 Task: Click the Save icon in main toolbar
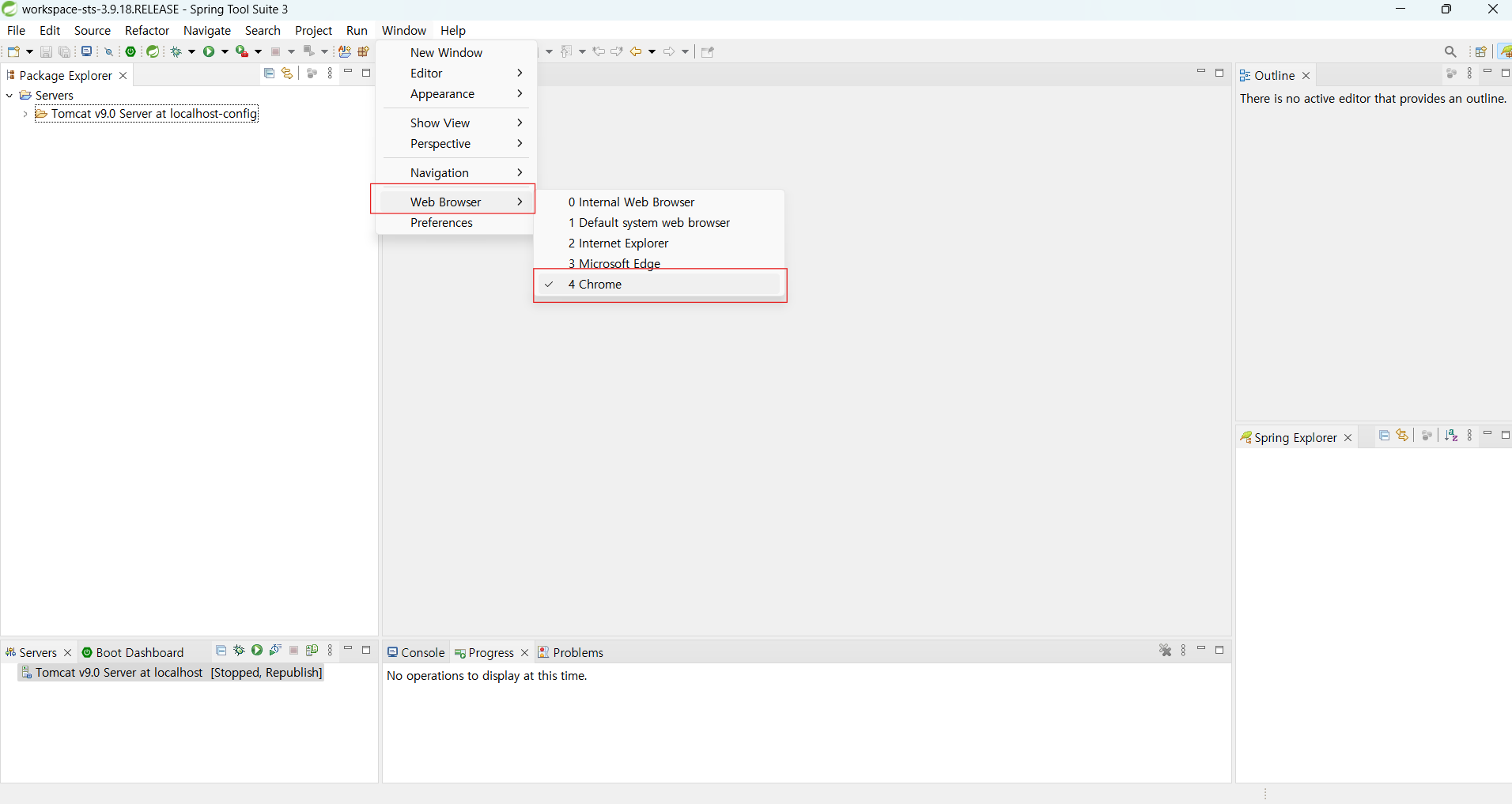click(46, 51)
